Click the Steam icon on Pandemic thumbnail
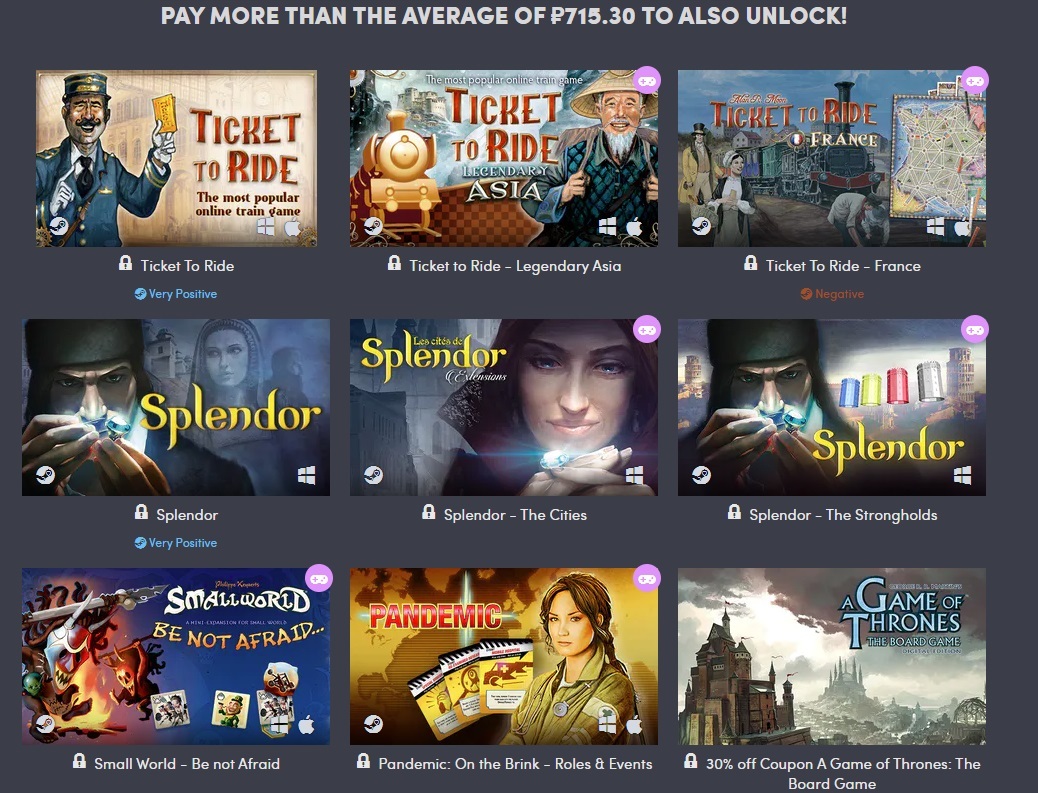The height and width of the screenshot is (793, 1038). pos(373,723)
